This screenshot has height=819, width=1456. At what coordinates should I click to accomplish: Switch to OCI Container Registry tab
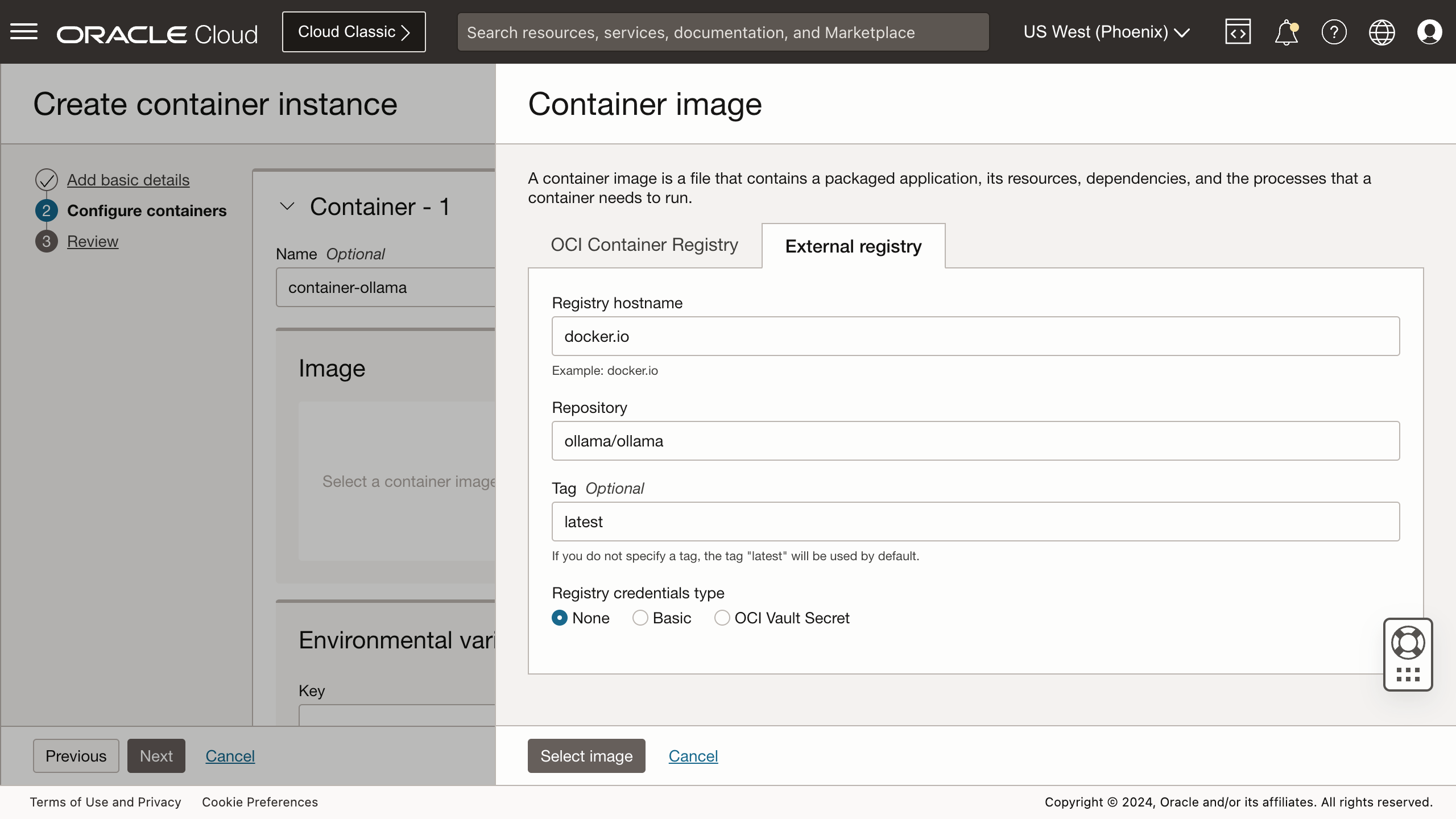point(644,245)
